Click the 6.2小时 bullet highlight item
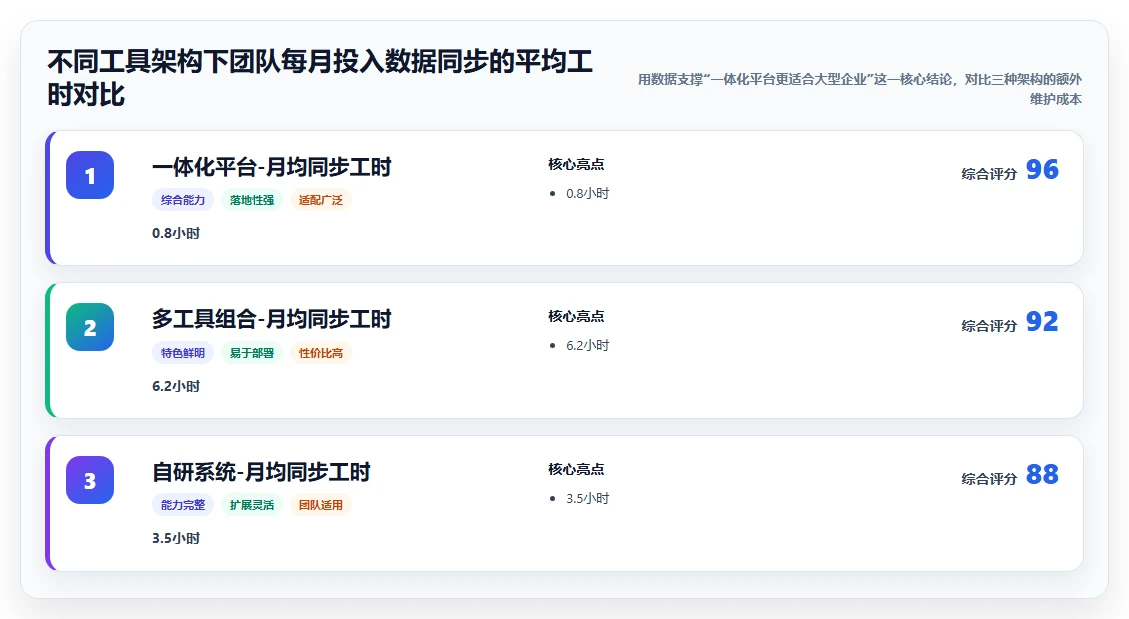This screenshot has height=619, width=1129. point(588,345)
